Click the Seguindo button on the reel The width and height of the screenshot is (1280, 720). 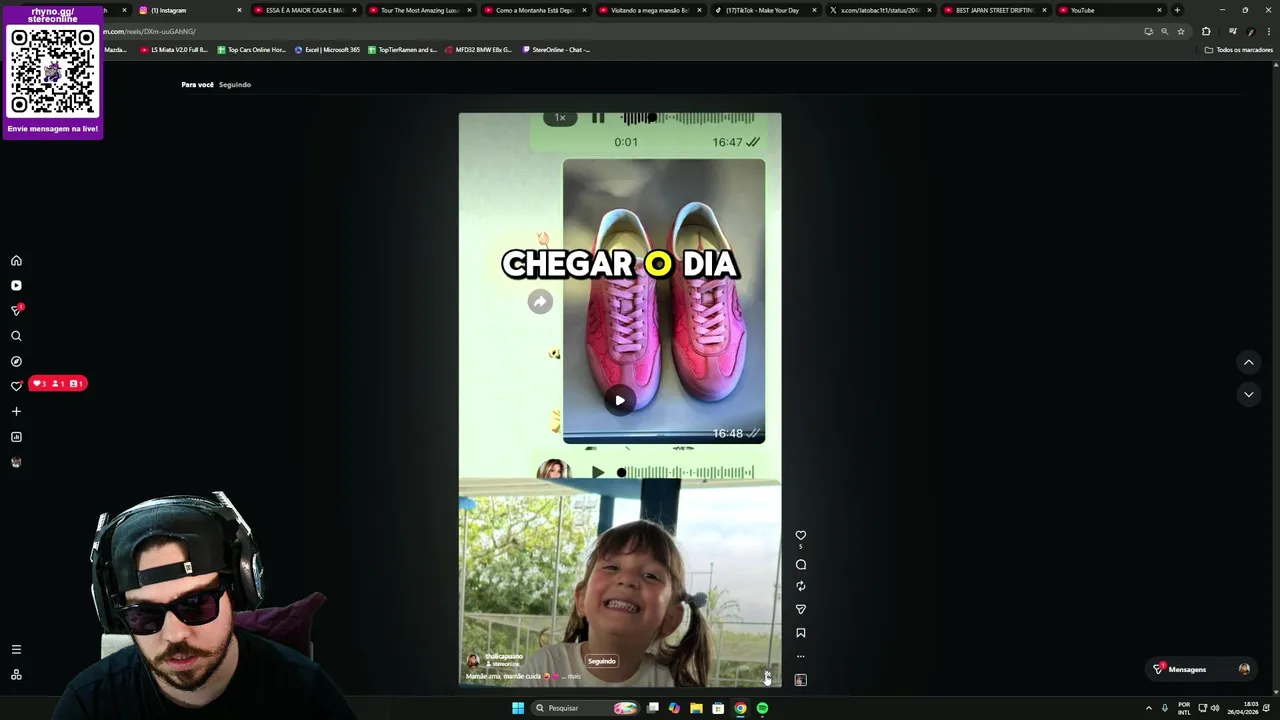(x=602, y=661)
